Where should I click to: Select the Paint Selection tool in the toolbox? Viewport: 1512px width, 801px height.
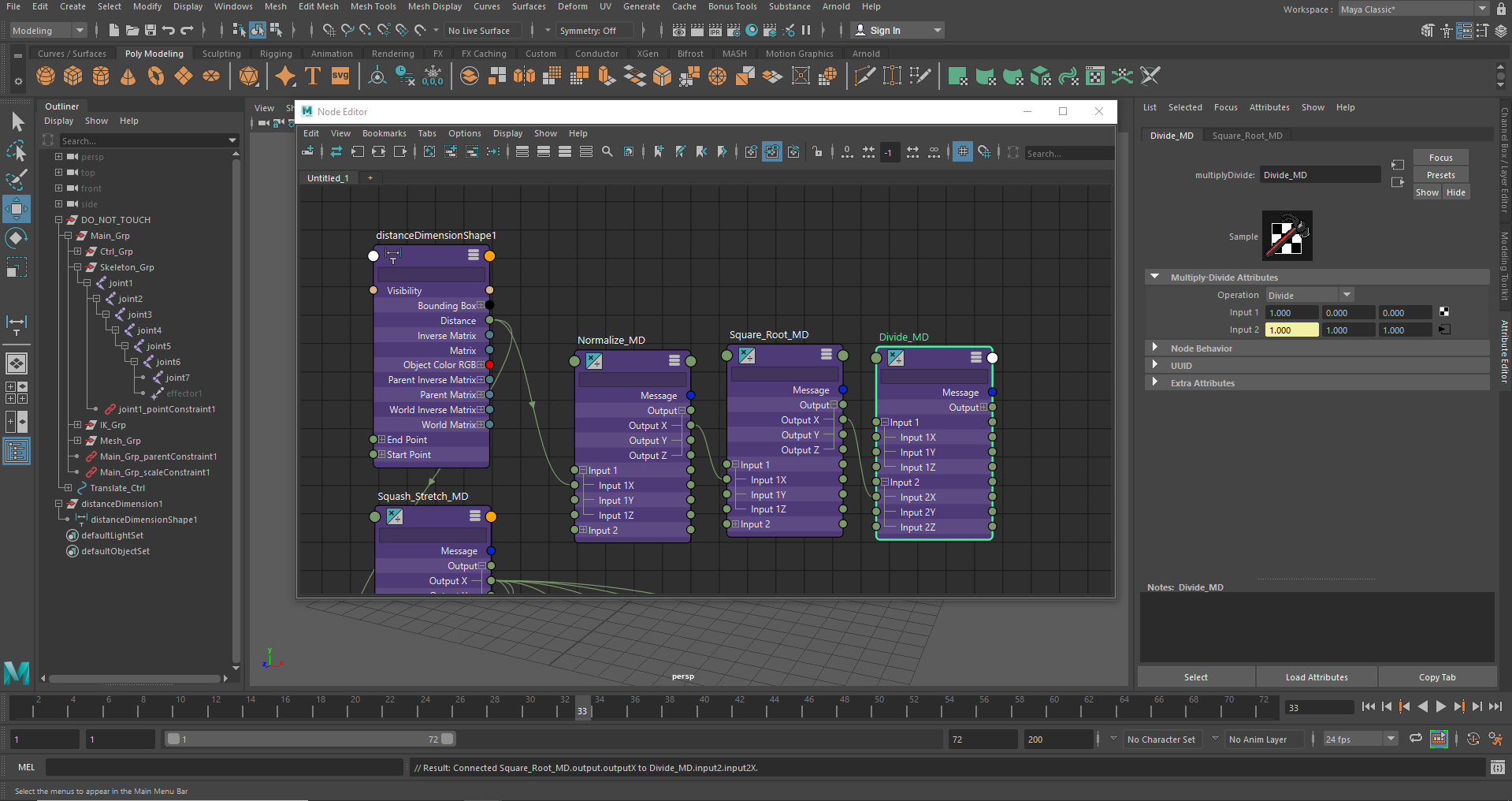[17, 180]
